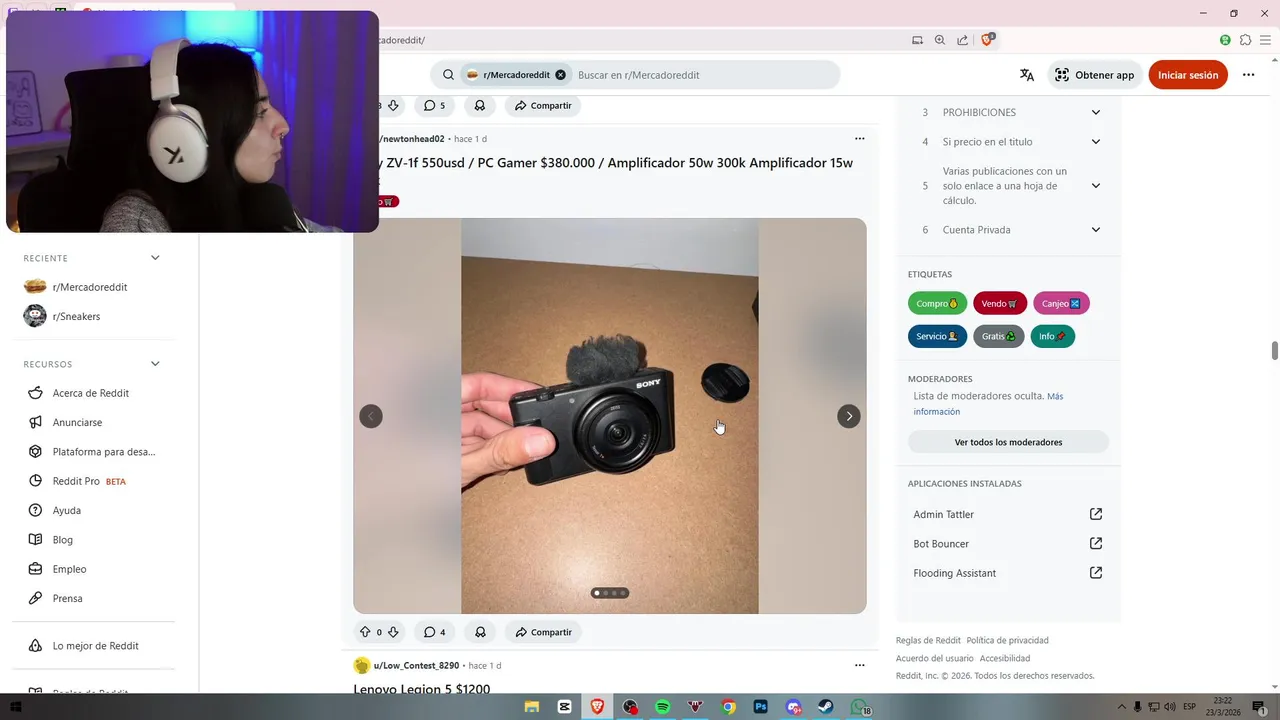The width and height of the screenshot is (1280, 720).
Task: Open the Brave hamburger menu
Action: (x=1267, y=40)
